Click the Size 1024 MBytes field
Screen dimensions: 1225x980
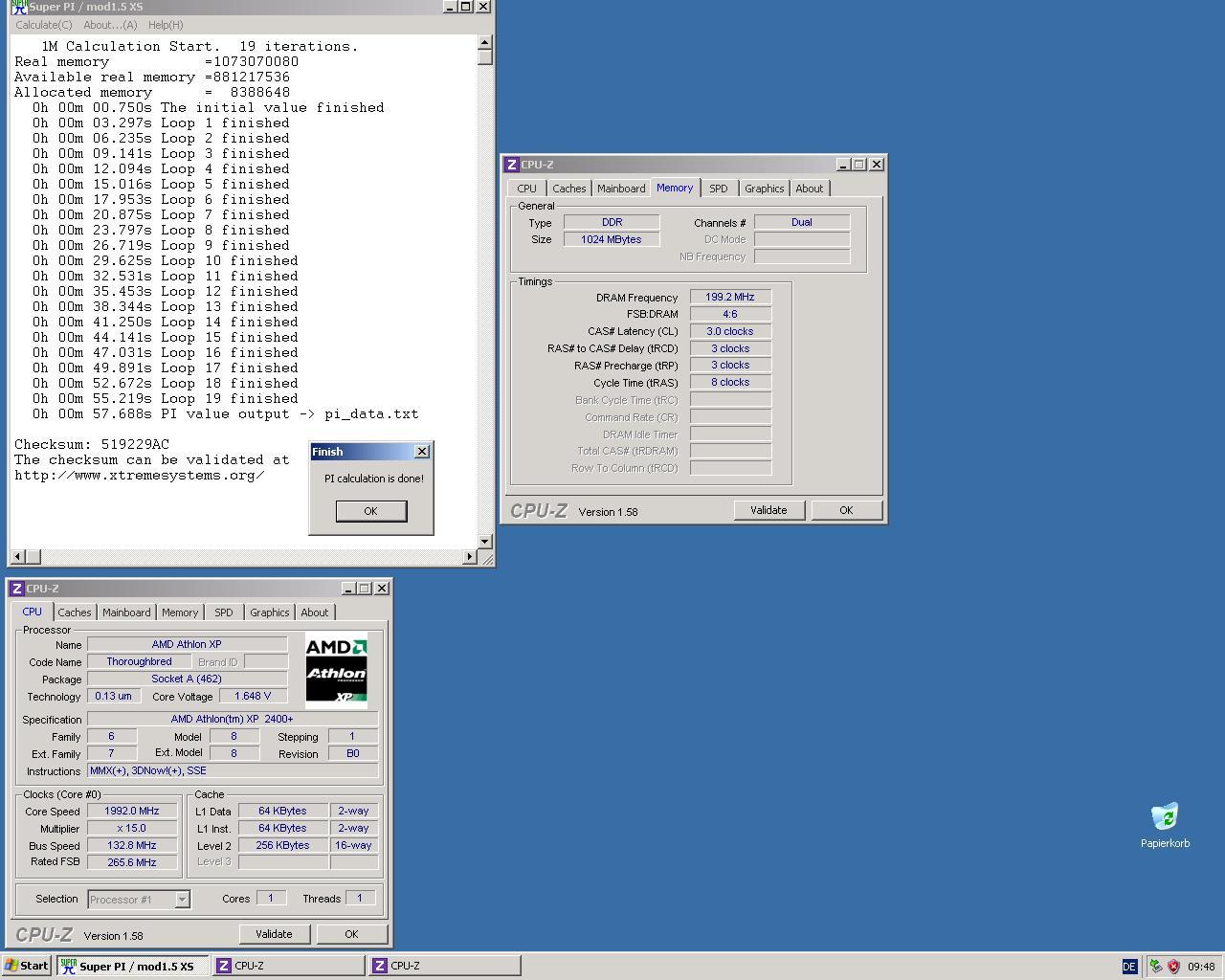click(612, 239)
